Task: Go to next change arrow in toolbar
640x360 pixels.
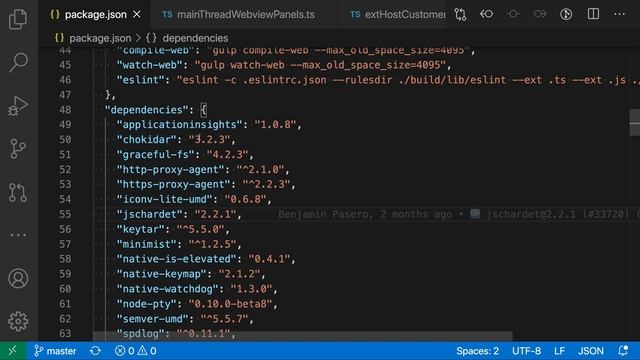Action: tap(540, 14)
